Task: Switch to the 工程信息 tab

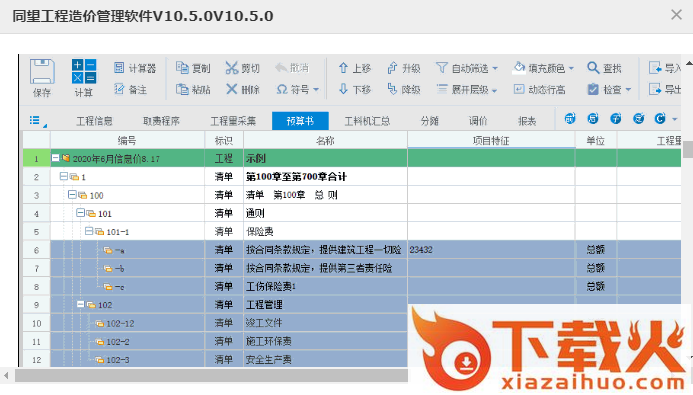Action: pos(94,121)
